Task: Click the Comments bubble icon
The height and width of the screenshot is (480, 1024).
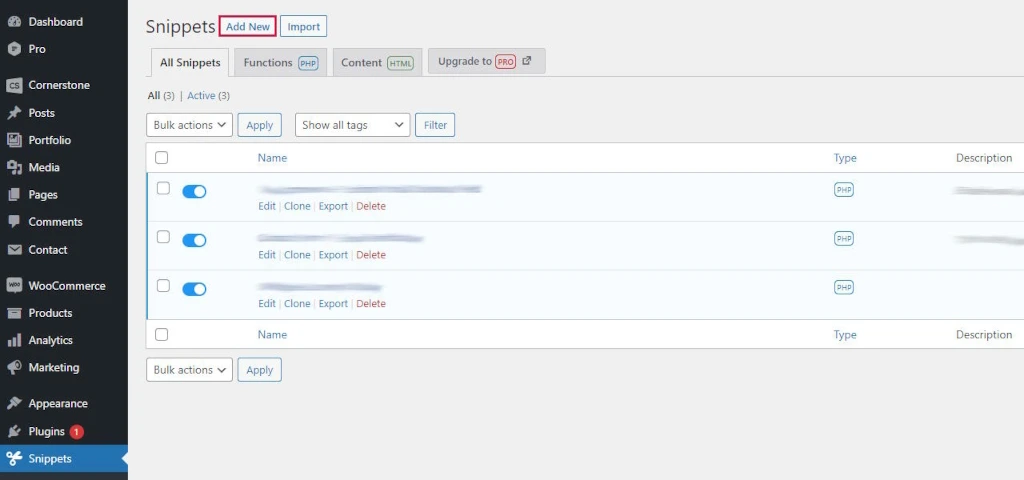Action: 14,222
